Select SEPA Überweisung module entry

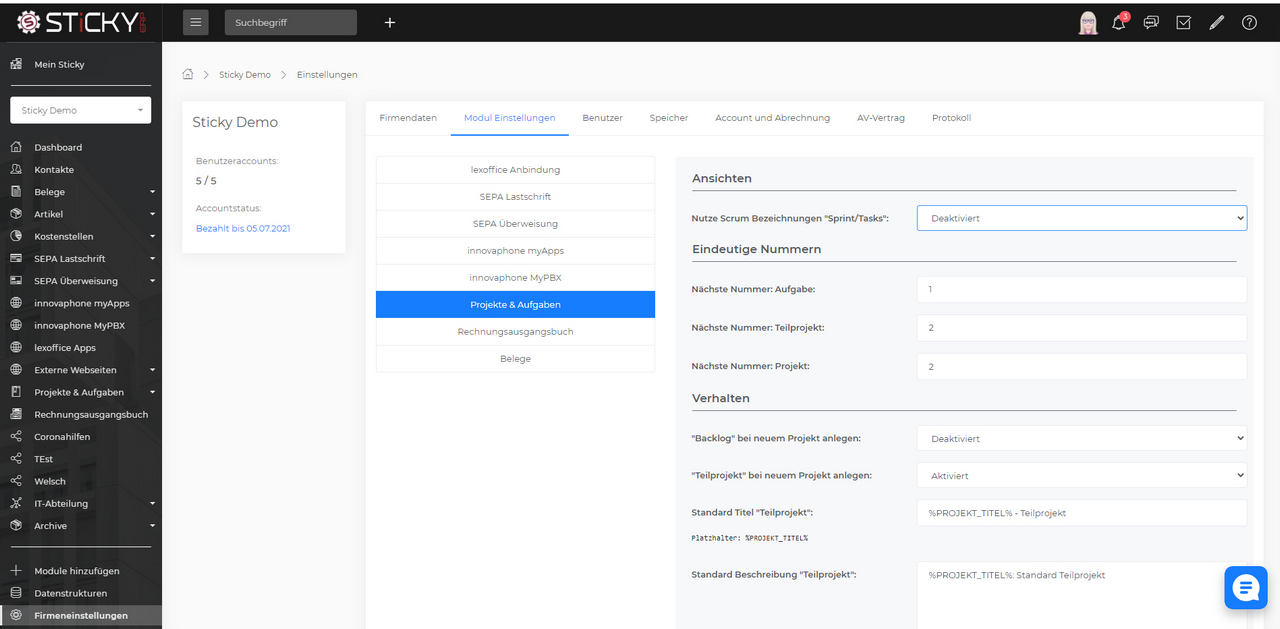click(515, 224)
